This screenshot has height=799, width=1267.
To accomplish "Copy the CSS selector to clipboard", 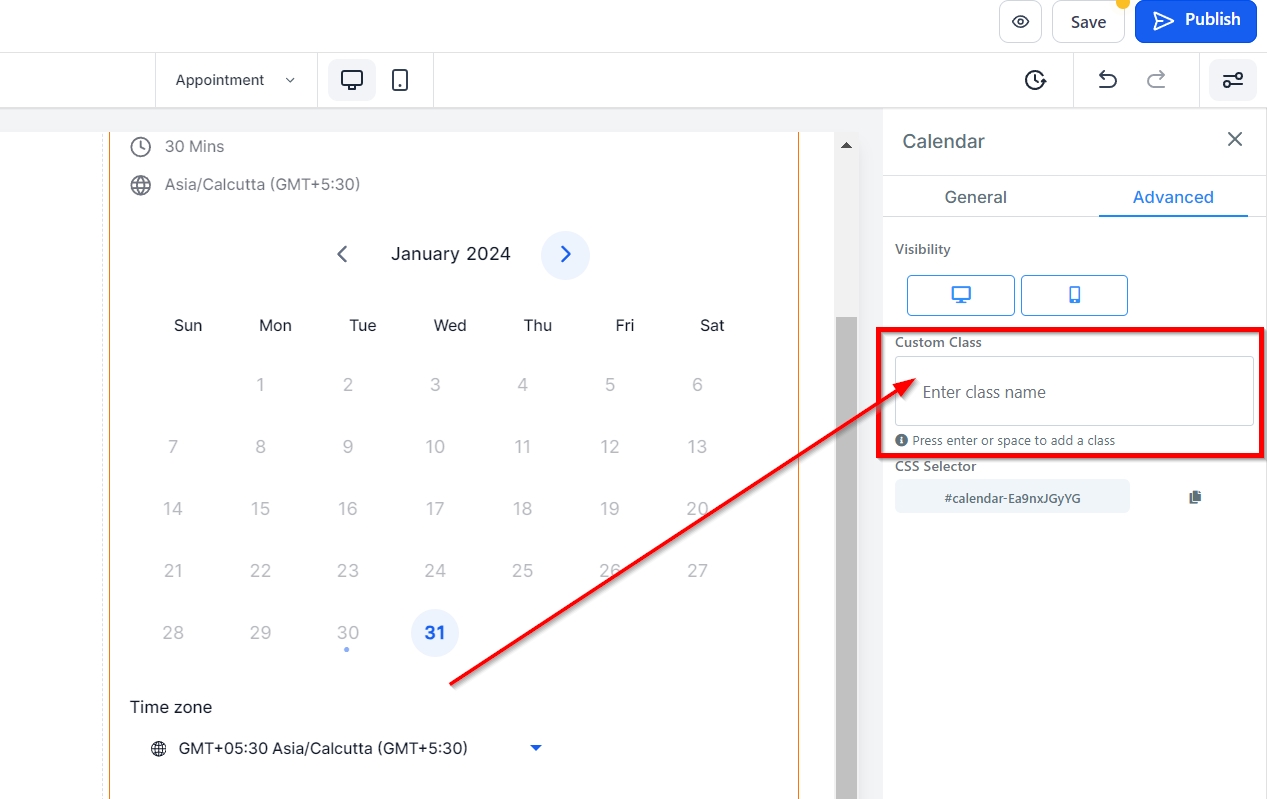I will [1195, 497].
